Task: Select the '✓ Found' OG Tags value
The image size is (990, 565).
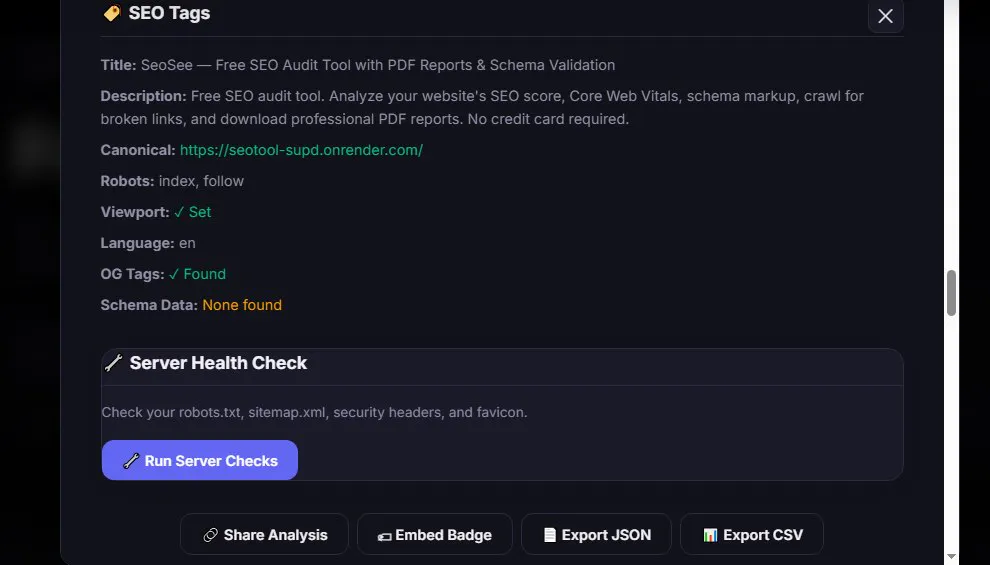Action: tap(197, 274)
